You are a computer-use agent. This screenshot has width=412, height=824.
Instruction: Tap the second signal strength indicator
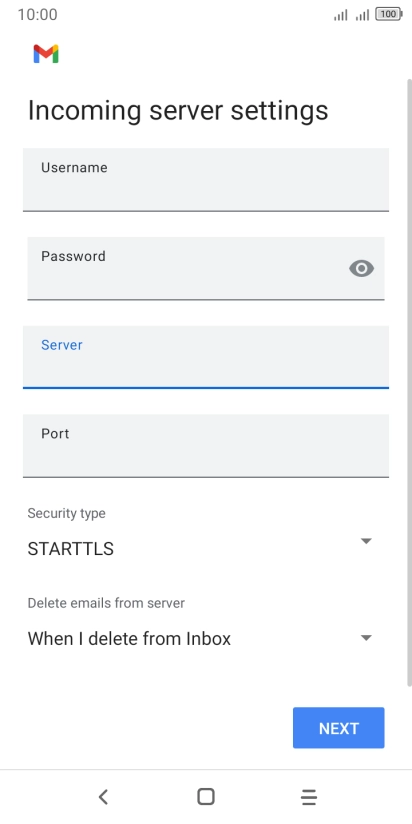pos(362,15)
